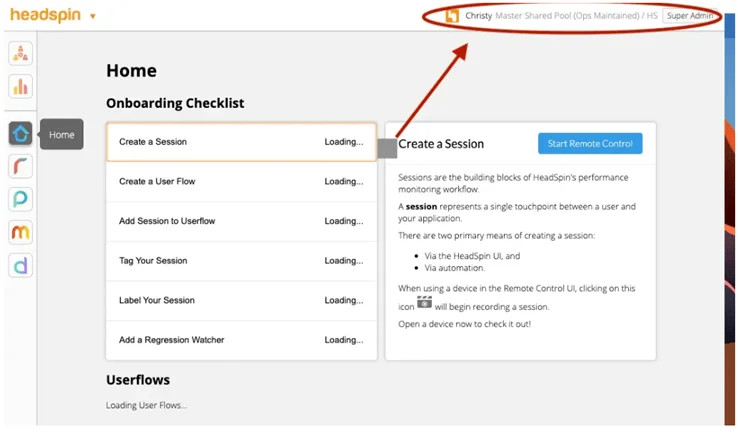Screen dimensions: 738x439
Task: Open the teal 'p' product icon
Action: 20,199
